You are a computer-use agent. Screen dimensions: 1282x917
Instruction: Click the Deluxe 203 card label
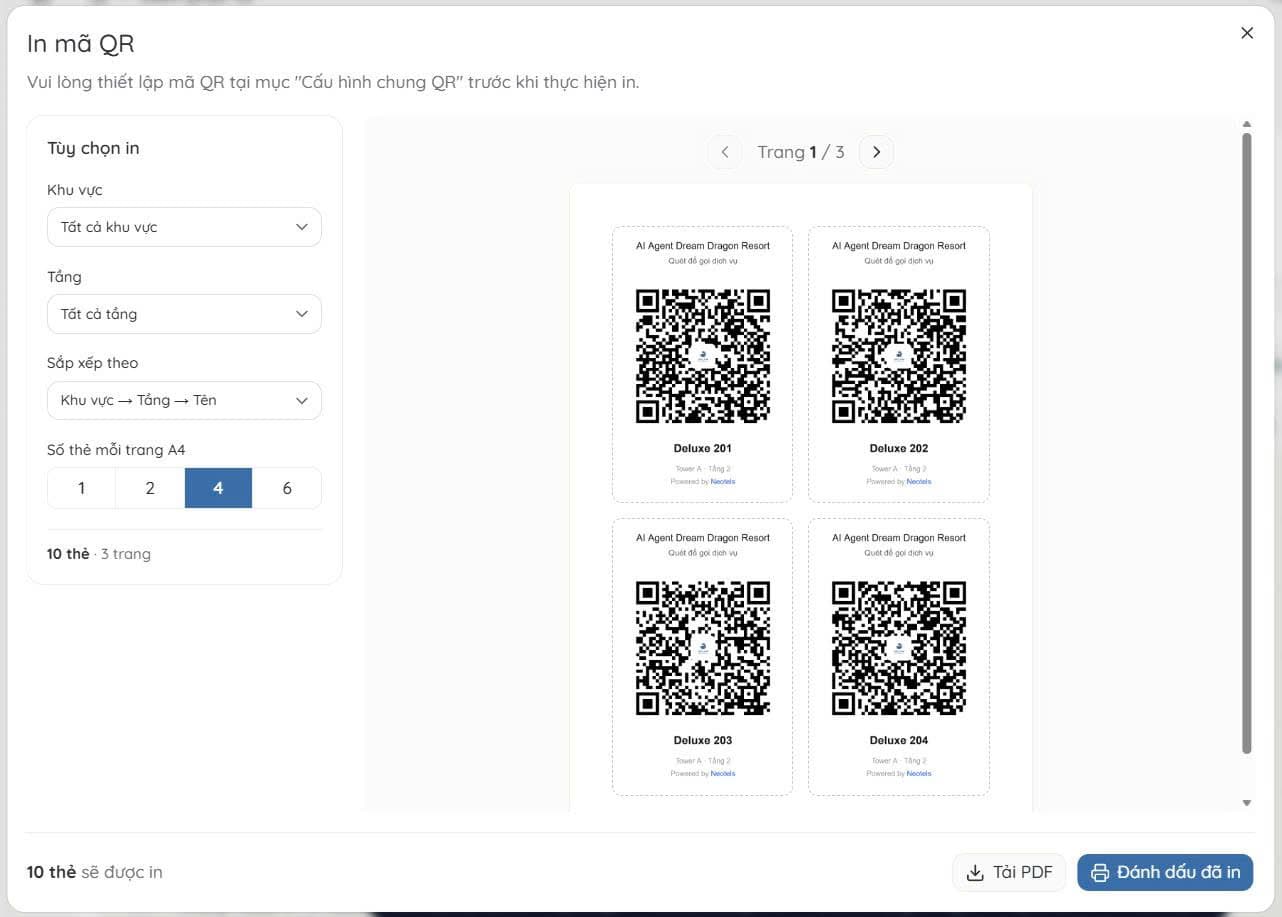pos(703,740)
